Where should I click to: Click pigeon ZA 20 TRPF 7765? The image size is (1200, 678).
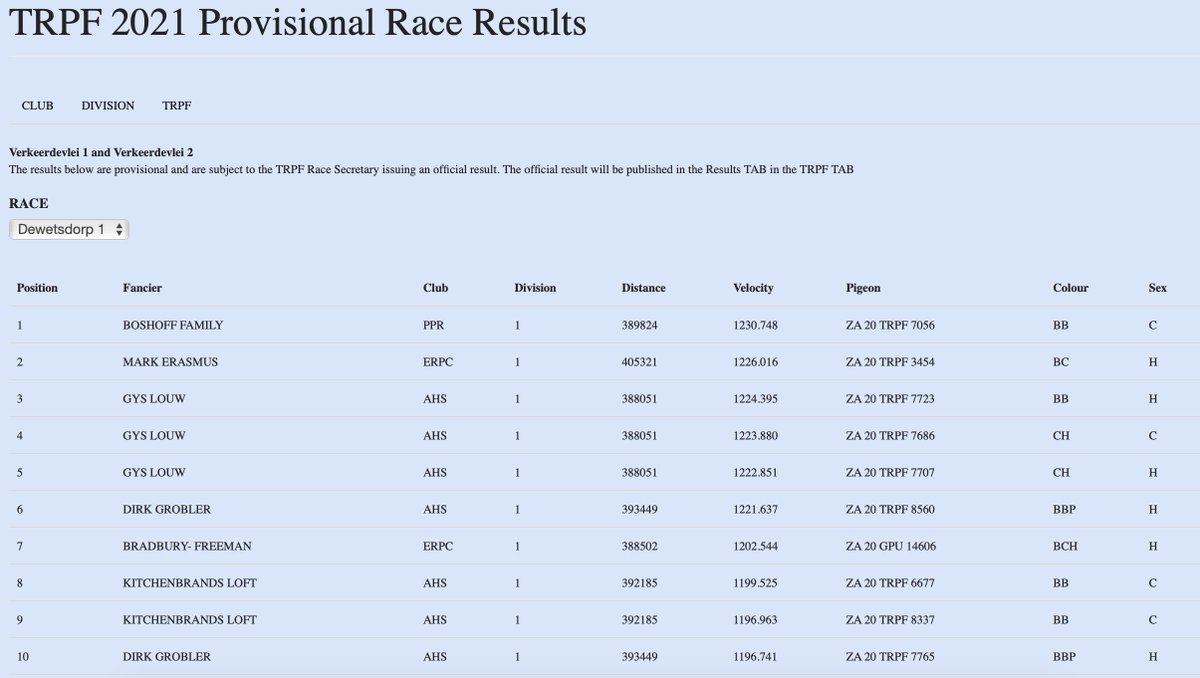pos(890,657)
